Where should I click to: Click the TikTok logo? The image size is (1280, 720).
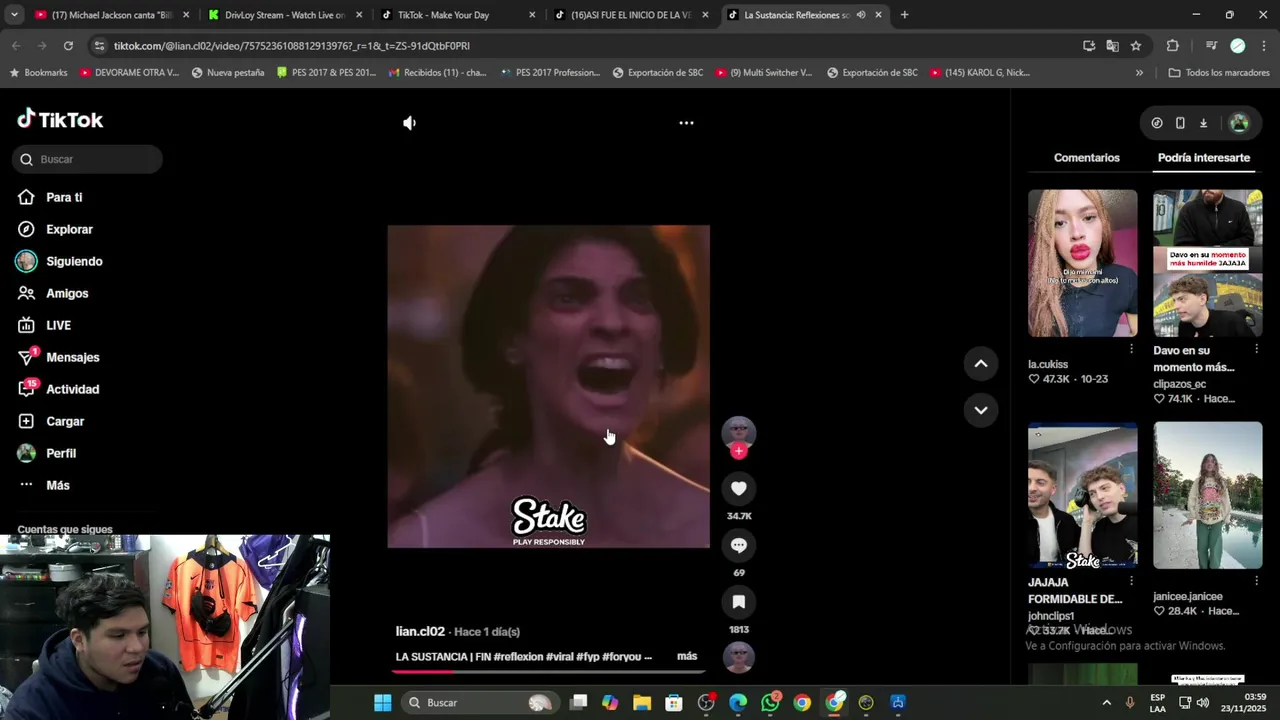coord(60,119)
